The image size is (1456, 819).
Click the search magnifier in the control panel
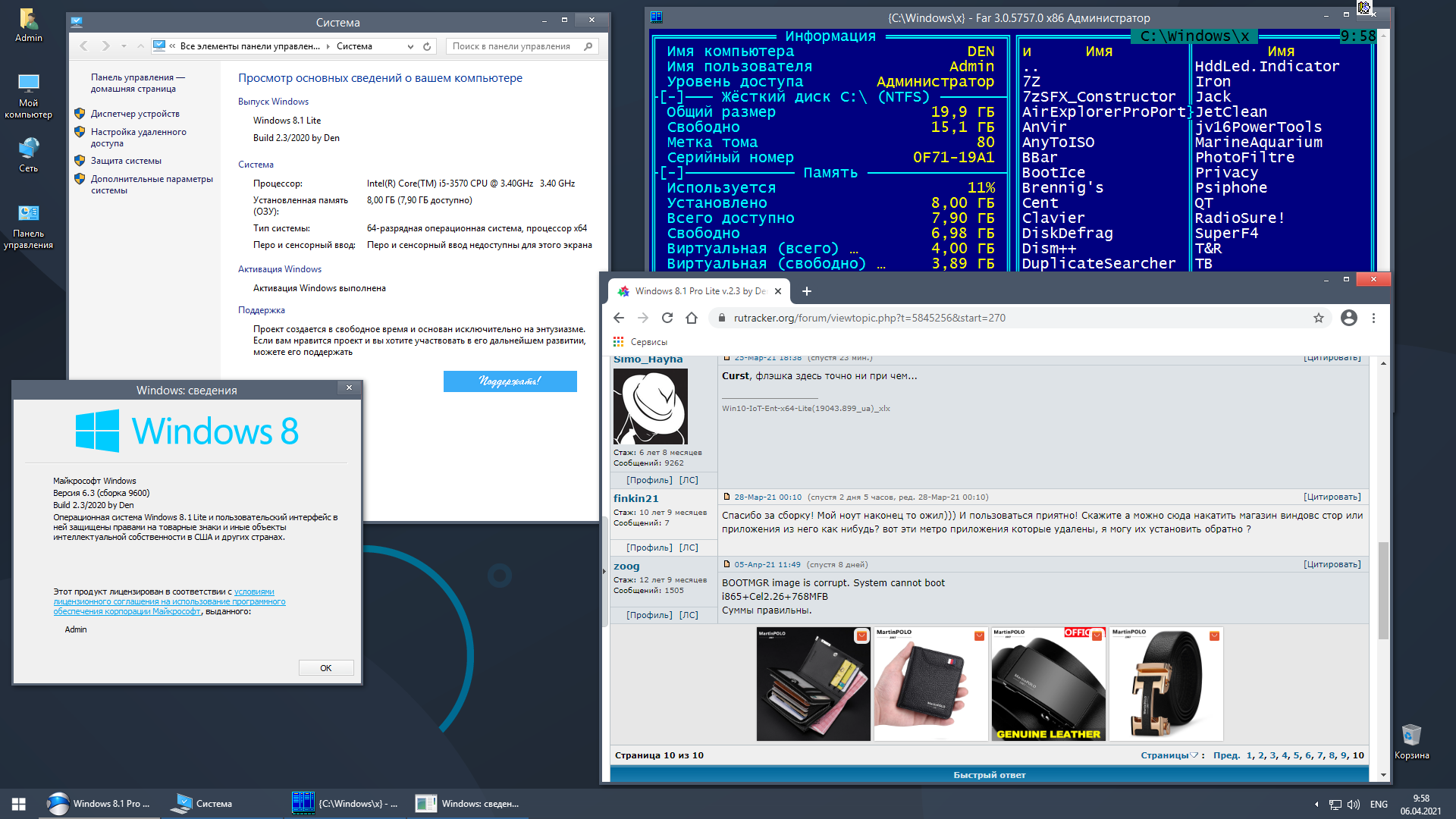tap(588, 46)
